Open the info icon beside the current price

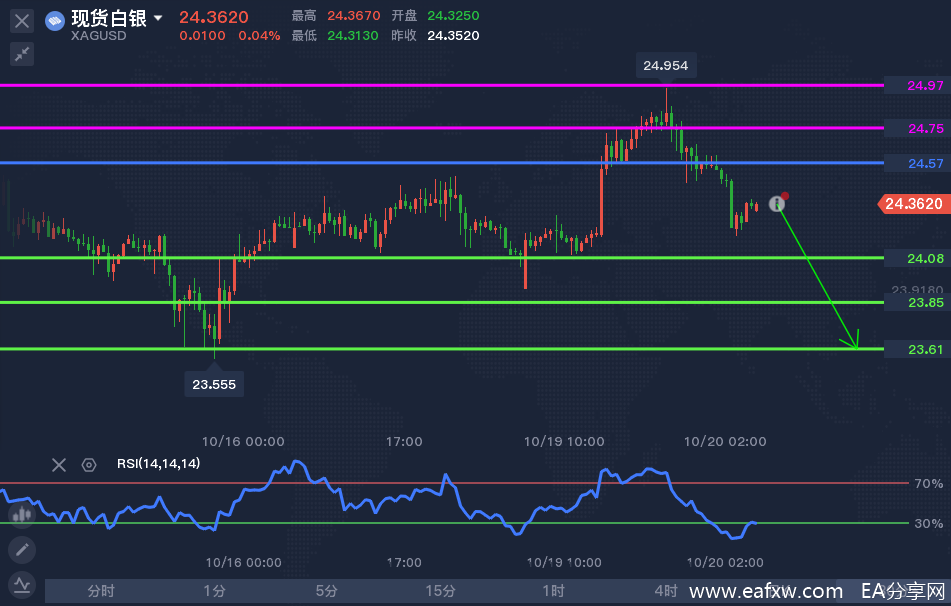pos(776,204)
